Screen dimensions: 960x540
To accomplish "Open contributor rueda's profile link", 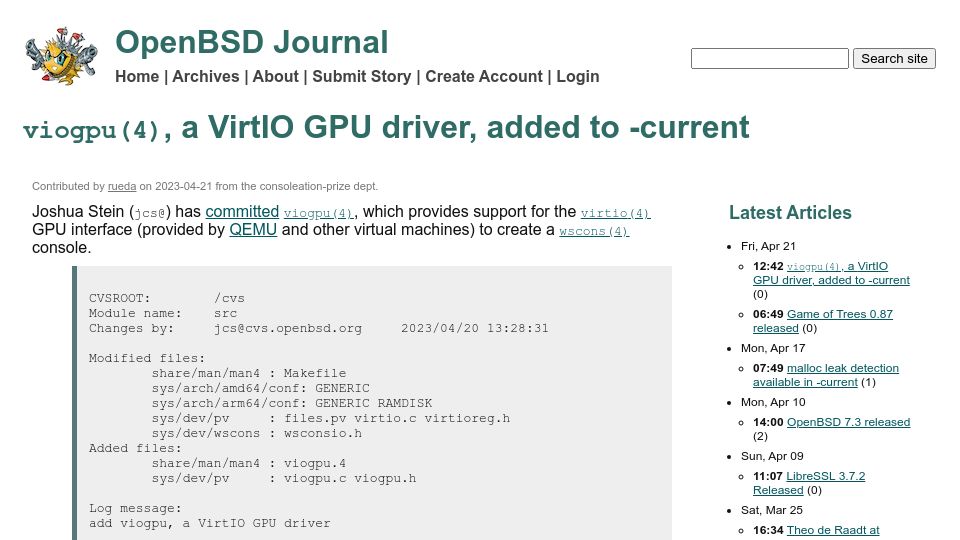I will tap(122, 186).
